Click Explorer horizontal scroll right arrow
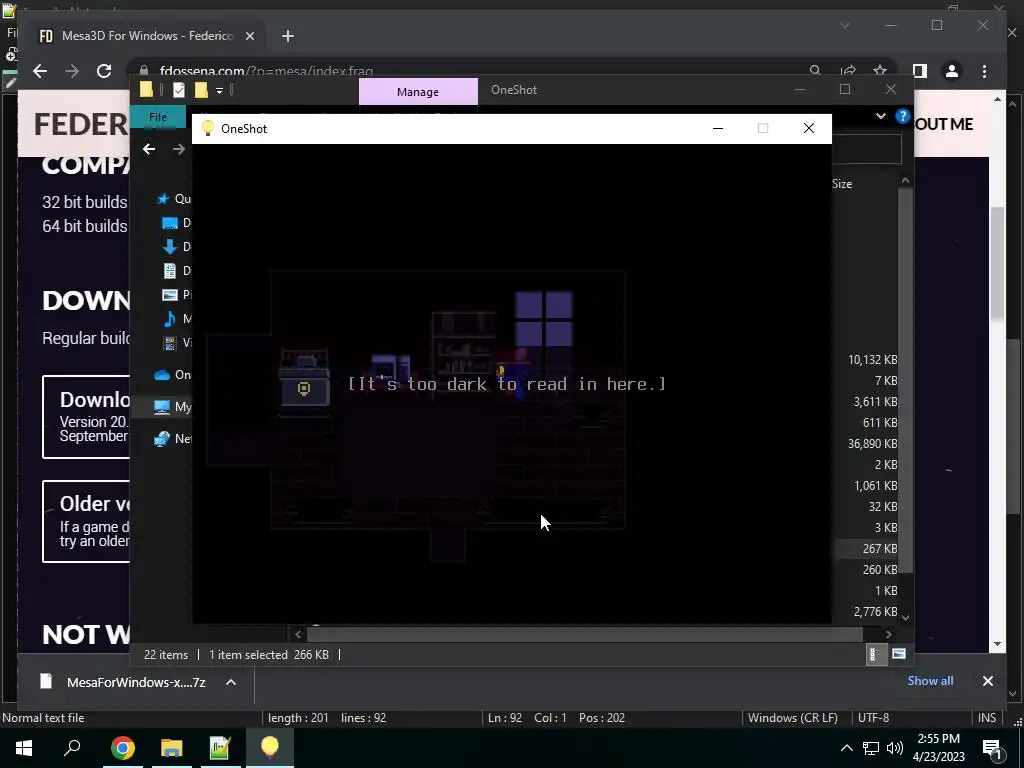 888,634
